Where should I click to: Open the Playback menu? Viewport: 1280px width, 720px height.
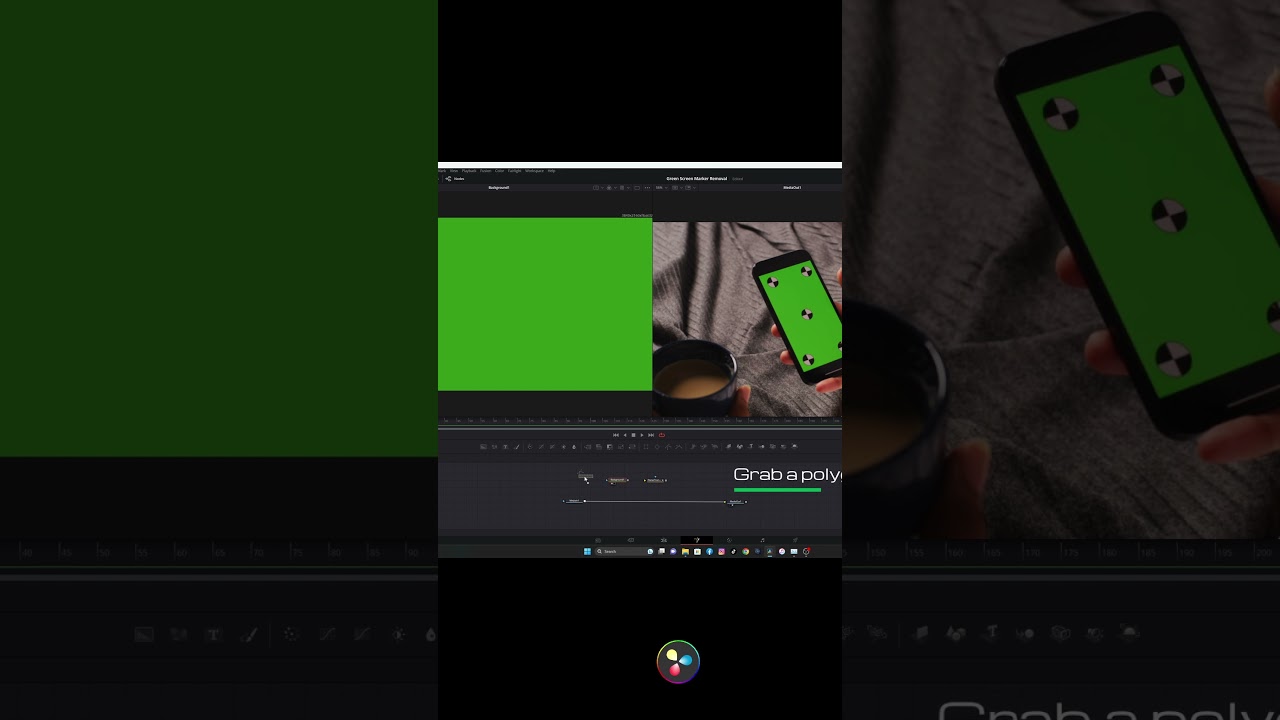[469, 171]
